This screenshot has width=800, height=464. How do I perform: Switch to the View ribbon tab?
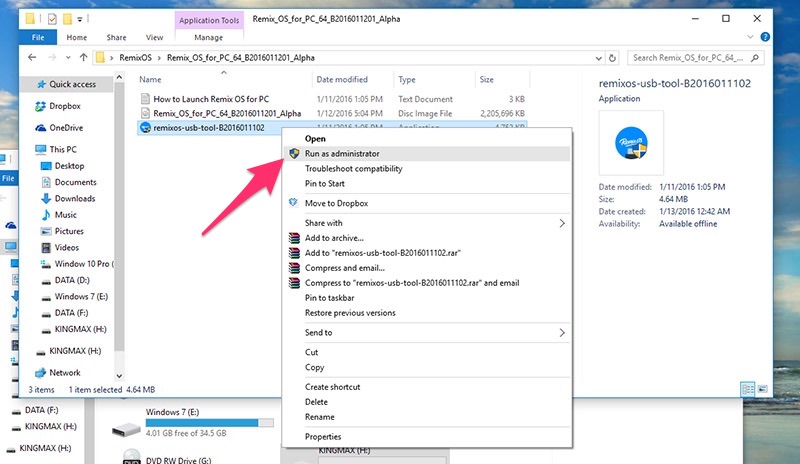click(154, 37)
